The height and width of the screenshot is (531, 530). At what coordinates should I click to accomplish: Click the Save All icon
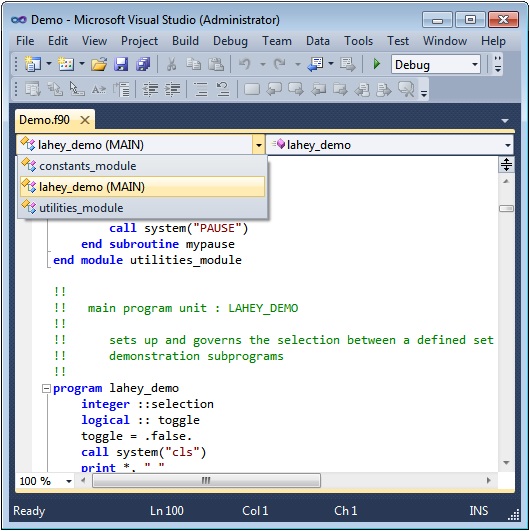pyautogui.click(x=143, y=64)
